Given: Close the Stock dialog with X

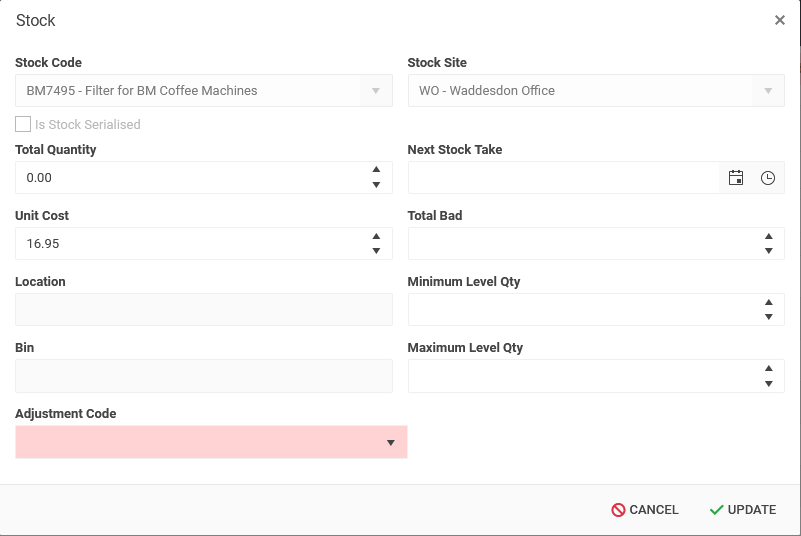Looking at the screenshot, I should 780,20.
